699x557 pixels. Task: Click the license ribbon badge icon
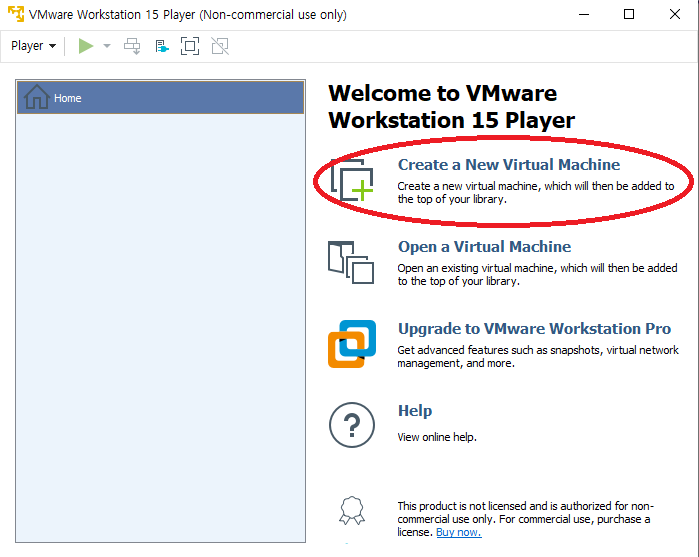[x=352, y=511]
